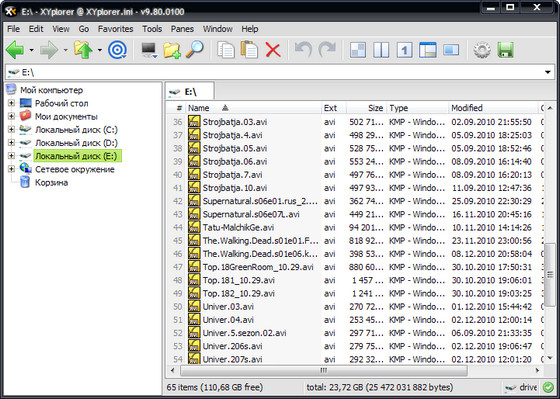Click the horizontal scrollbar thumb
This screenshot has width=560, height=399.
coord(324,370)
